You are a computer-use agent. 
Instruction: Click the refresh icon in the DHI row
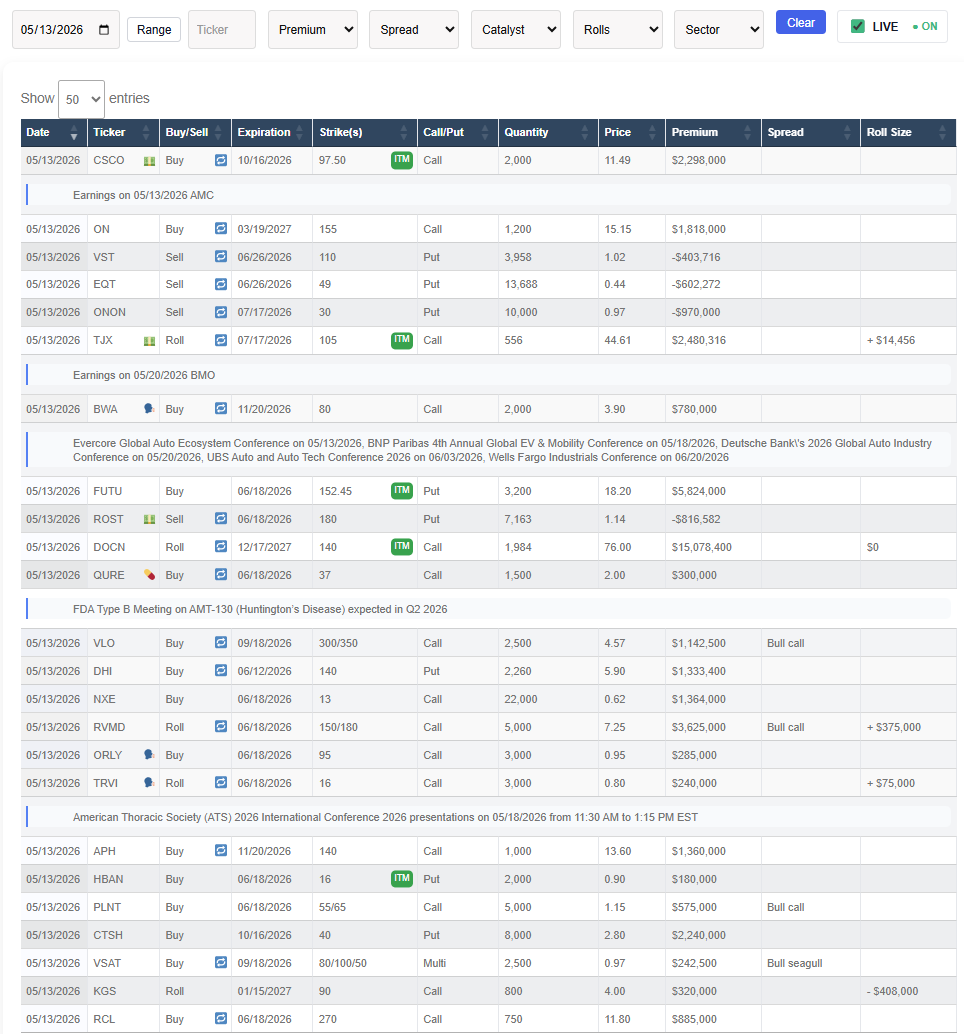pyautogui.click(x=221, y=671)
